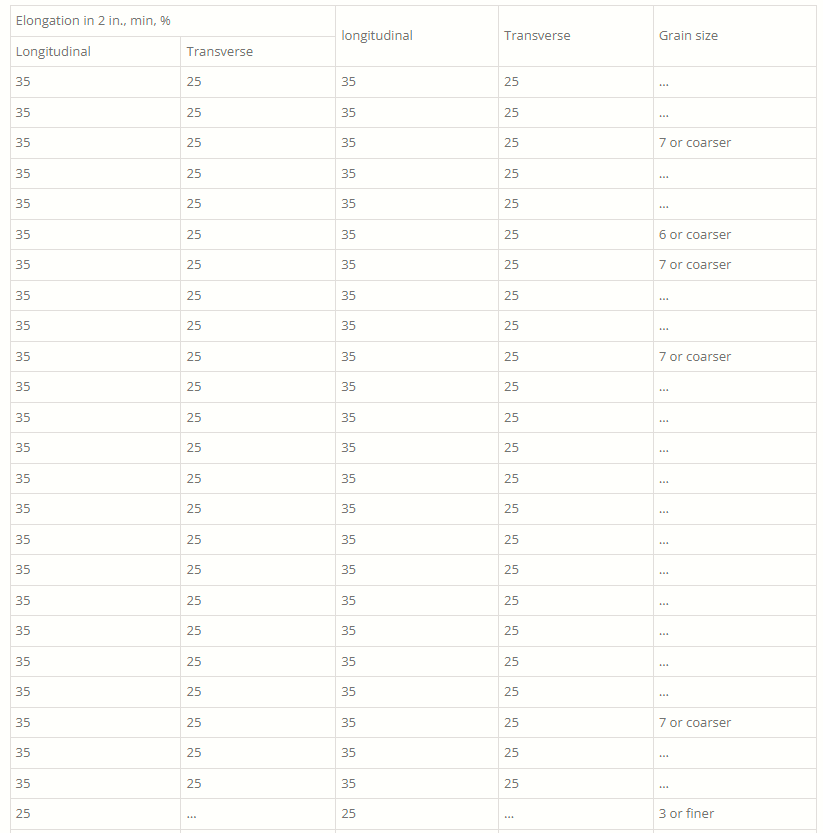Viewport: 823px width, 833px height.
Task: Click the bottommost "7 or coarser" cell
Action: pyautogui.click(x=695, y=723)
